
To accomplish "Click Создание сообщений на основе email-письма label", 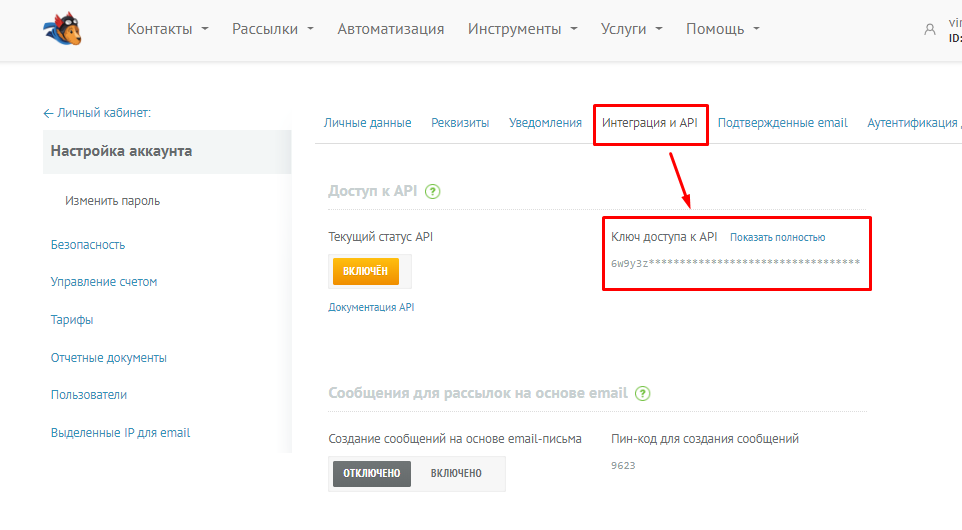I will tap(455, 439).
